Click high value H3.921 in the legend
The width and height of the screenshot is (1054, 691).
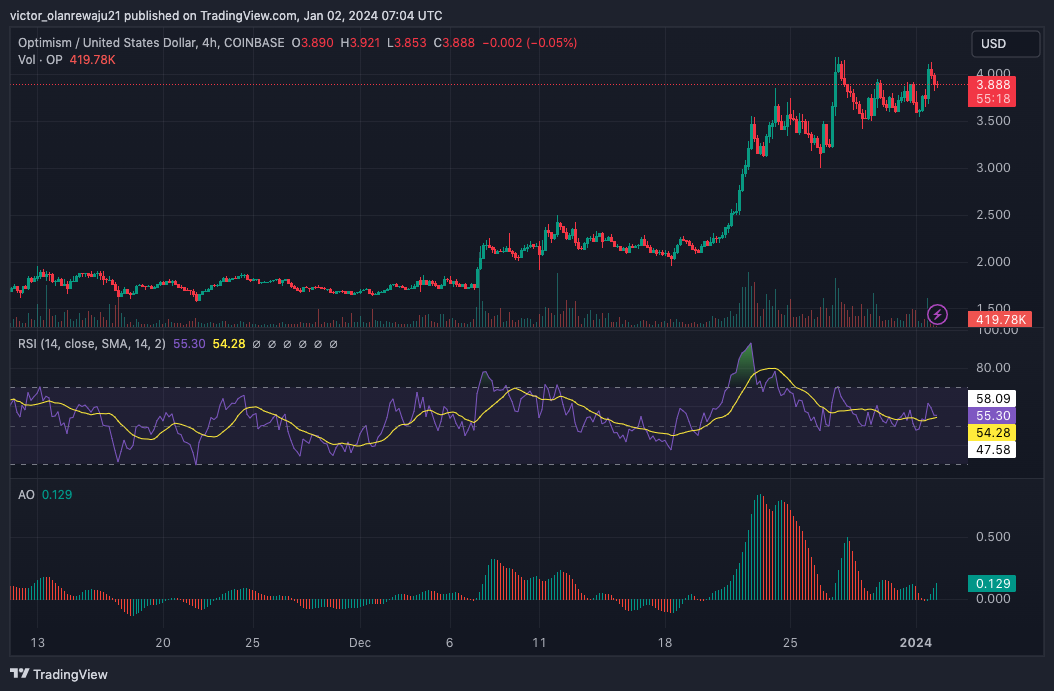[x=360, y=42]
